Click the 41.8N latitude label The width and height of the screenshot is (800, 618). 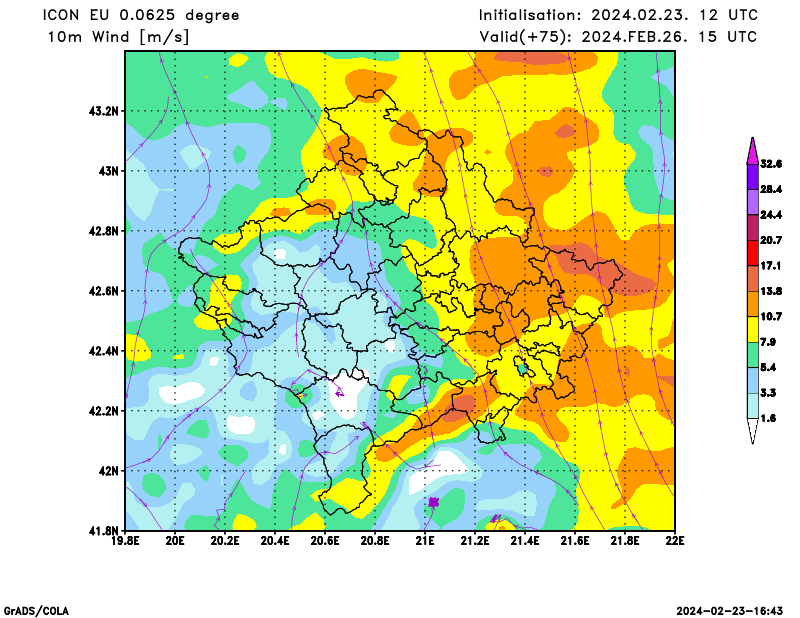point(104,531)
